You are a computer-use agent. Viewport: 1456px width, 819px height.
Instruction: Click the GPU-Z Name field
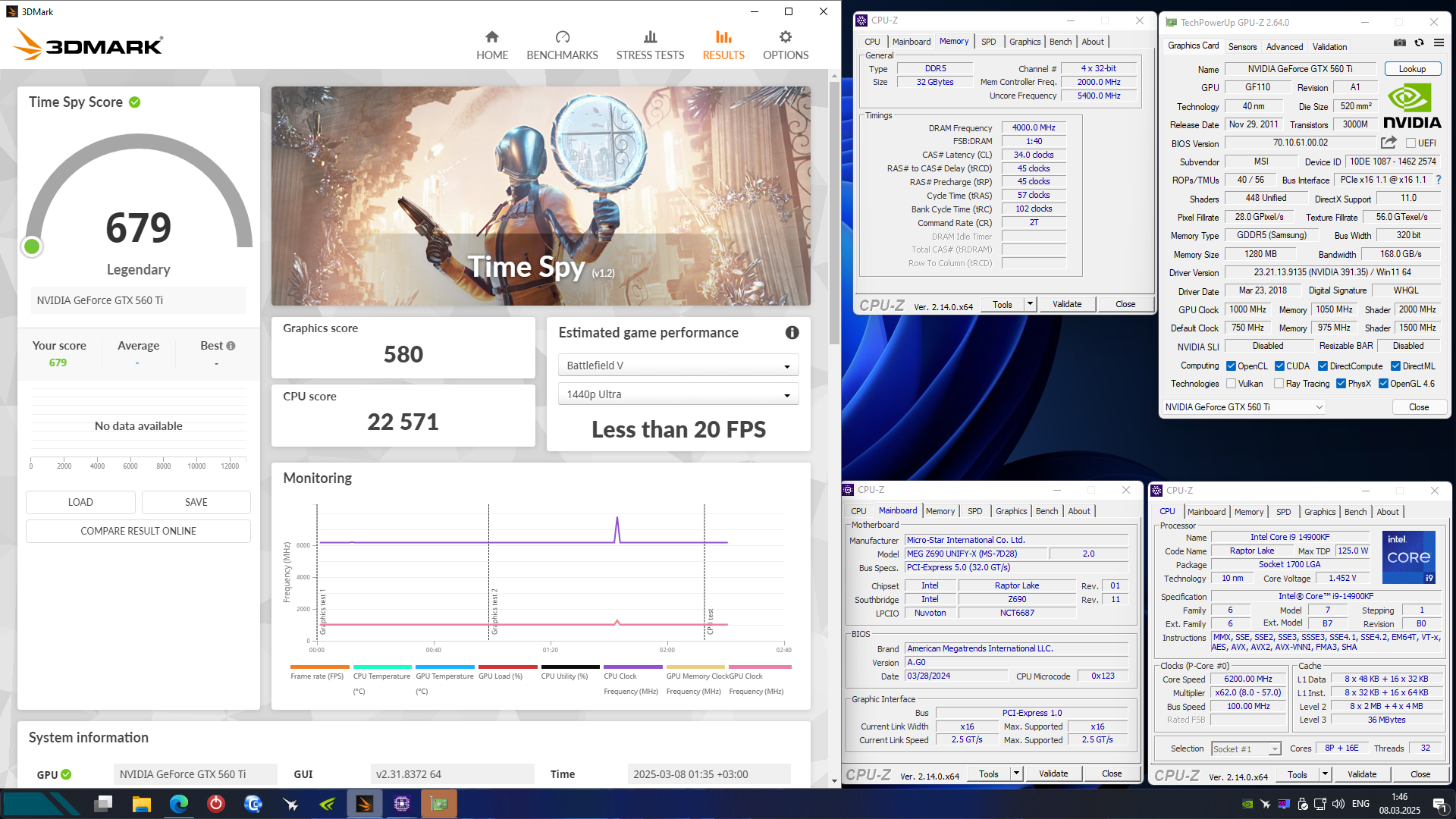click(1299, 69)
